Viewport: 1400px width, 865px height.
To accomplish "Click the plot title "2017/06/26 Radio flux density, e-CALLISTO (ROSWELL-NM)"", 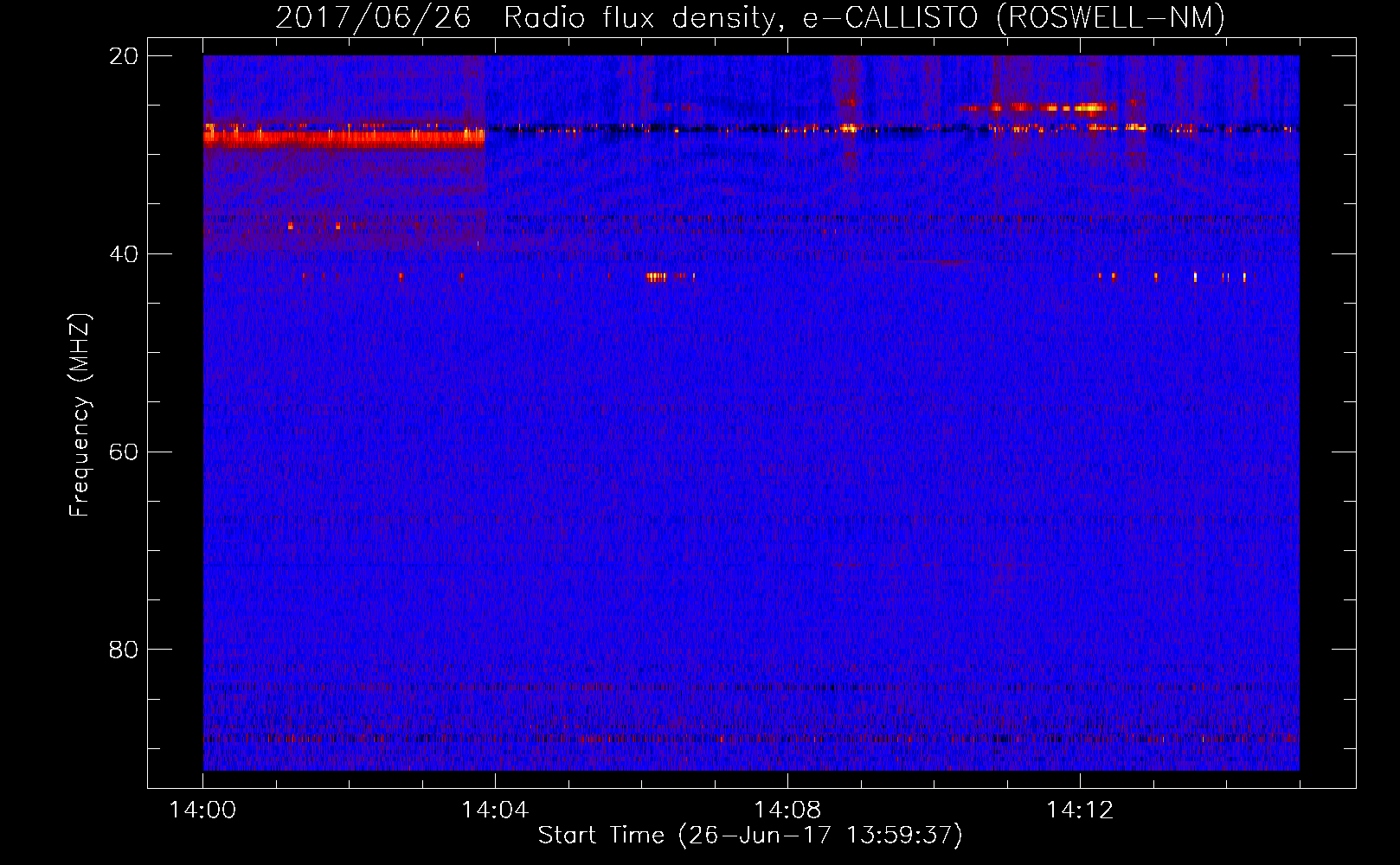I will (x=750, y=17).
